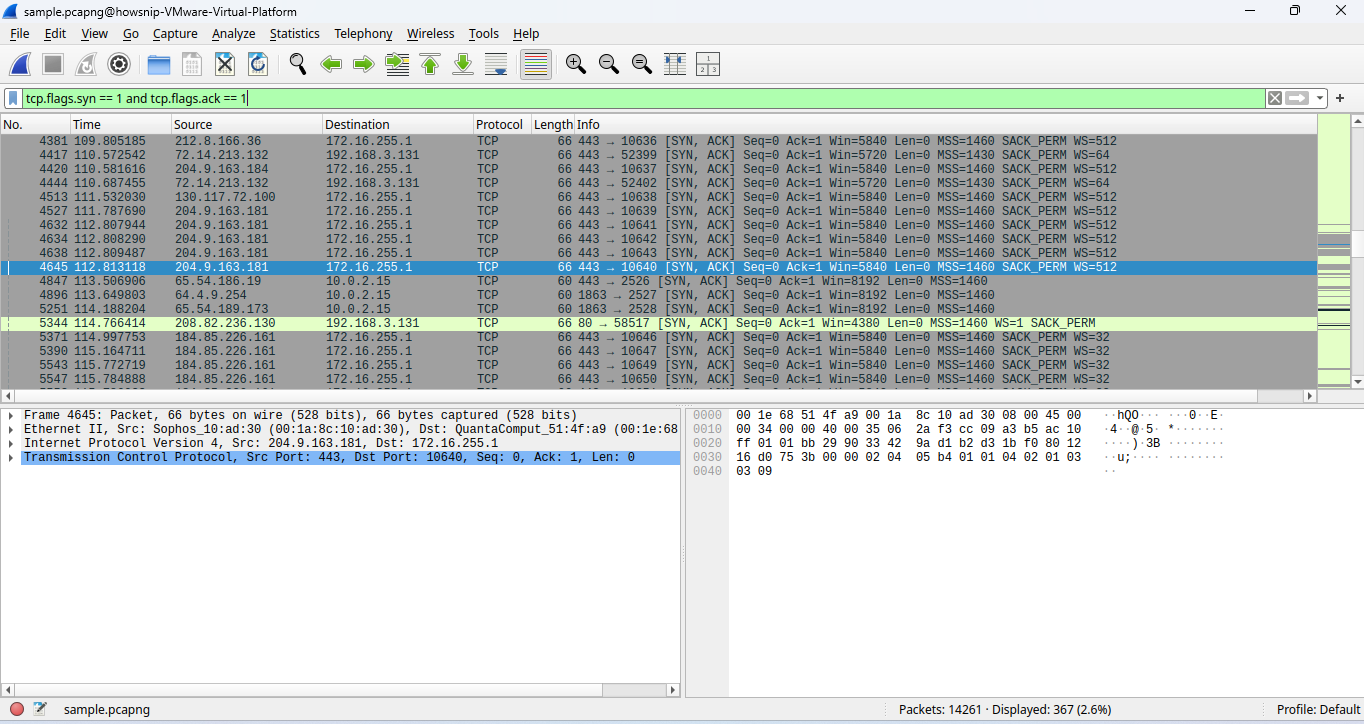The height and width of the screenshot is (724, 1364).
Task: Expand the Ethernet II tree row
Action: (x=10, y=429)
